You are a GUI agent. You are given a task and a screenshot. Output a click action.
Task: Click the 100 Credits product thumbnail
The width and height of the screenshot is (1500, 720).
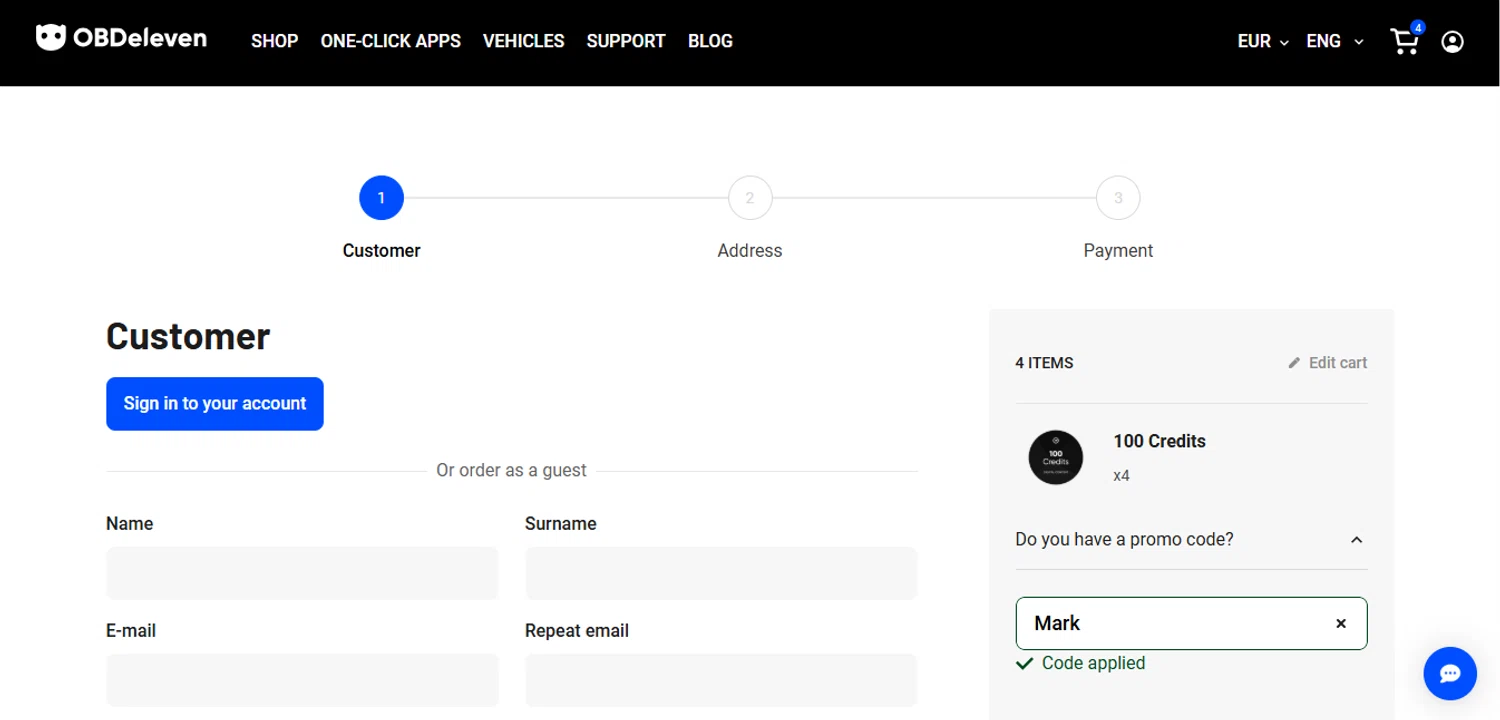(1055, 457)
